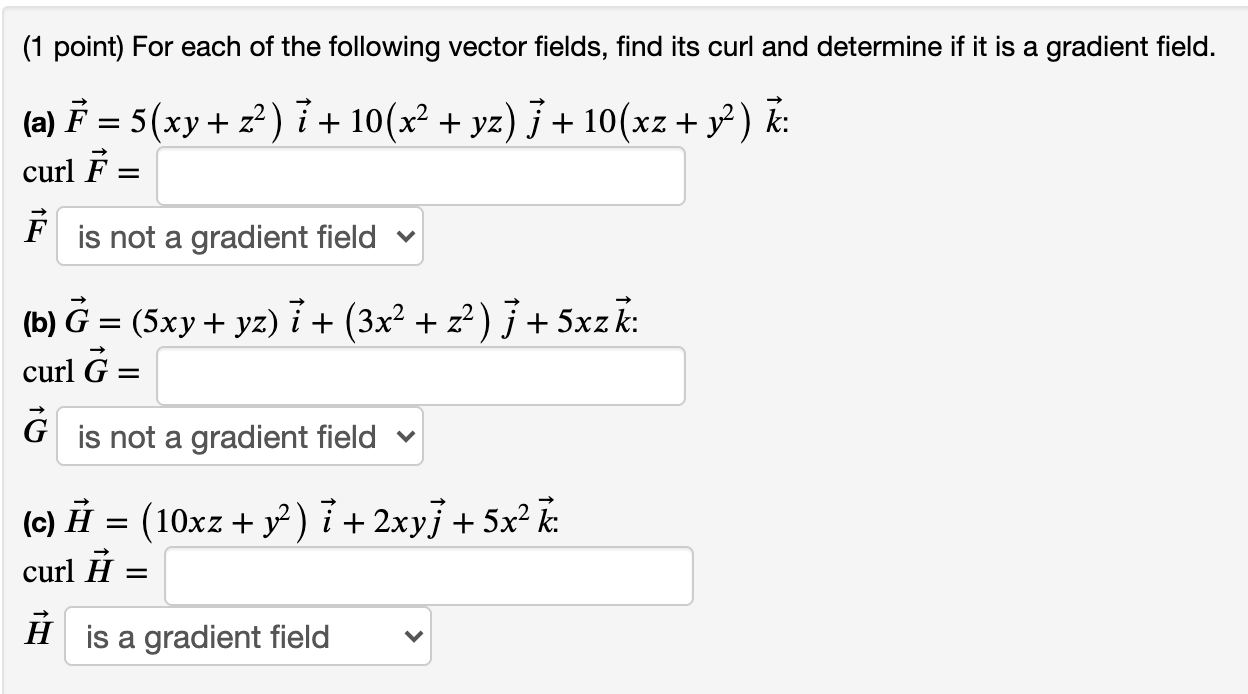Screen dimensions: 1248x694
Task: Open the gradient field dropdown for F
Action: tap(239, 237)
